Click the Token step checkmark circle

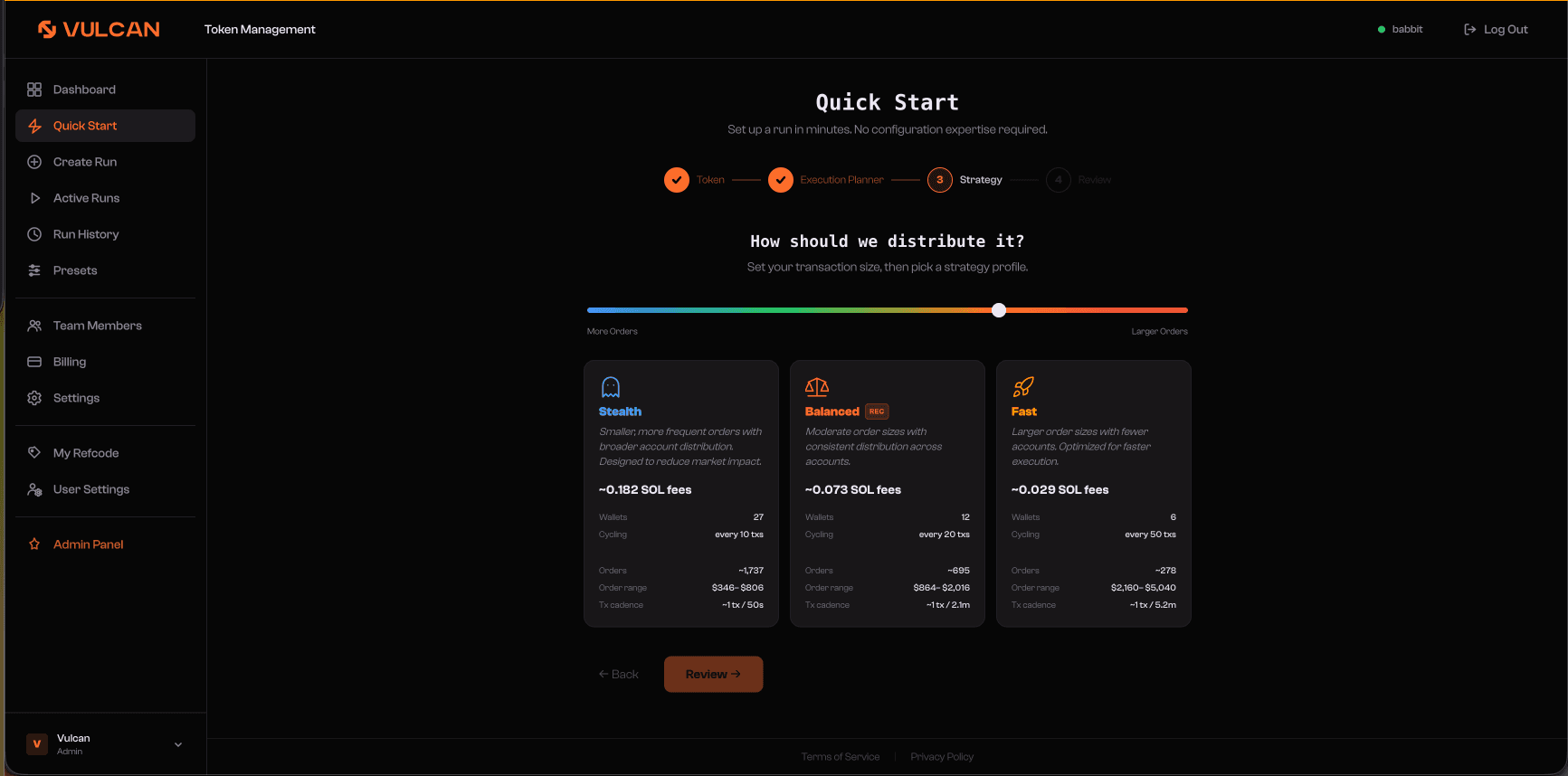tap(677, 180)
